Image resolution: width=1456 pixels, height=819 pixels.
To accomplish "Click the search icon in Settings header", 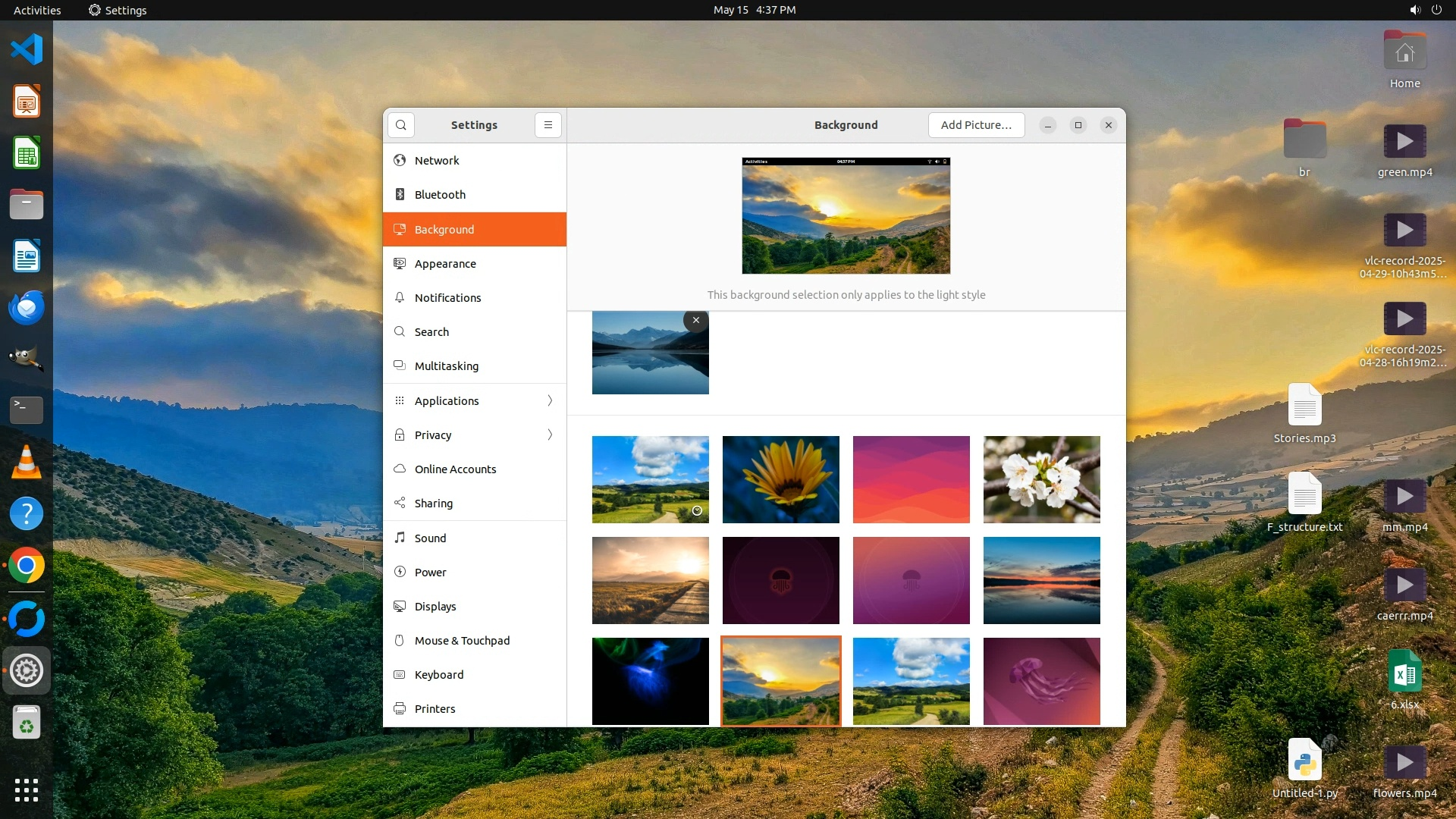I will tap(401, 125).
